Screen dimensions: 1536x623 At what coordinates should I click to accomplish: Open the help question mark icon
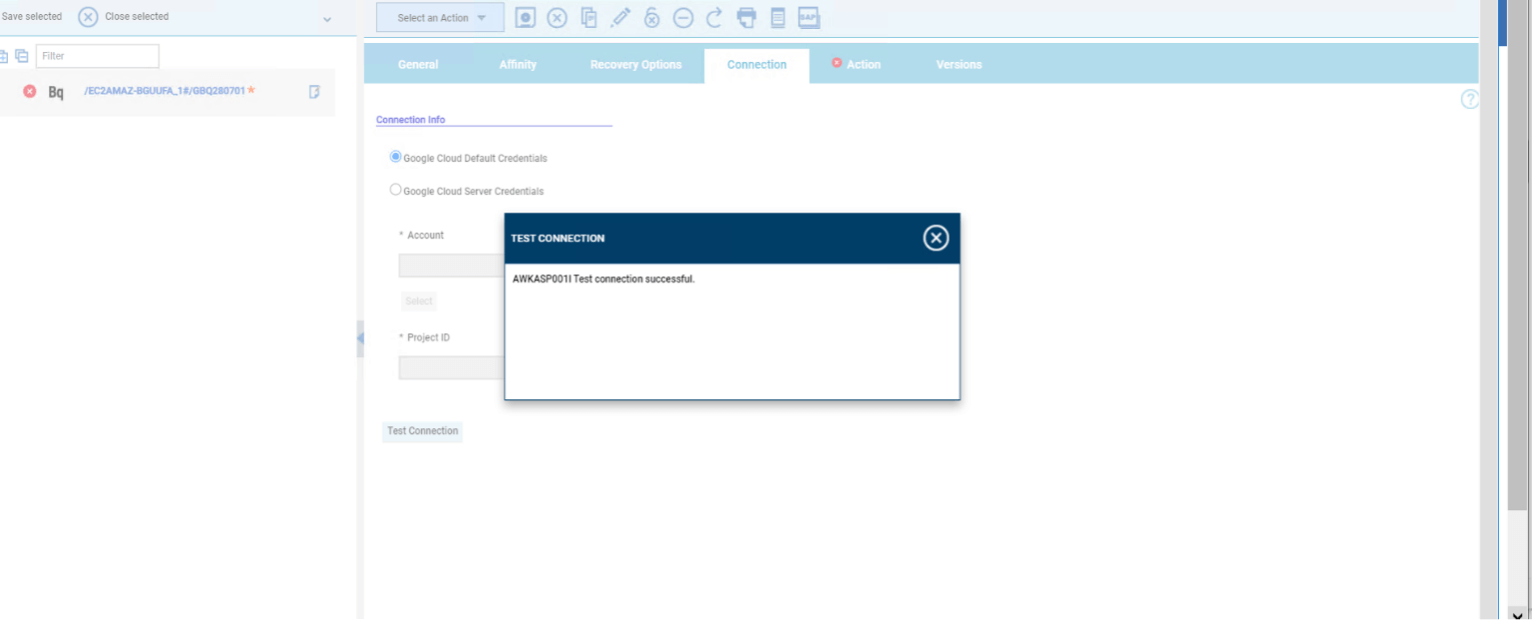(x=1469, y=99)
